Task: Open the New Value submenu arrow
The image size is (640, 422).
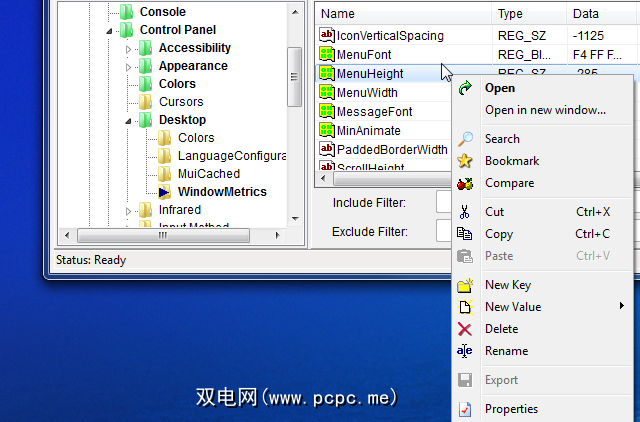Action: click(x=622, y=306)
